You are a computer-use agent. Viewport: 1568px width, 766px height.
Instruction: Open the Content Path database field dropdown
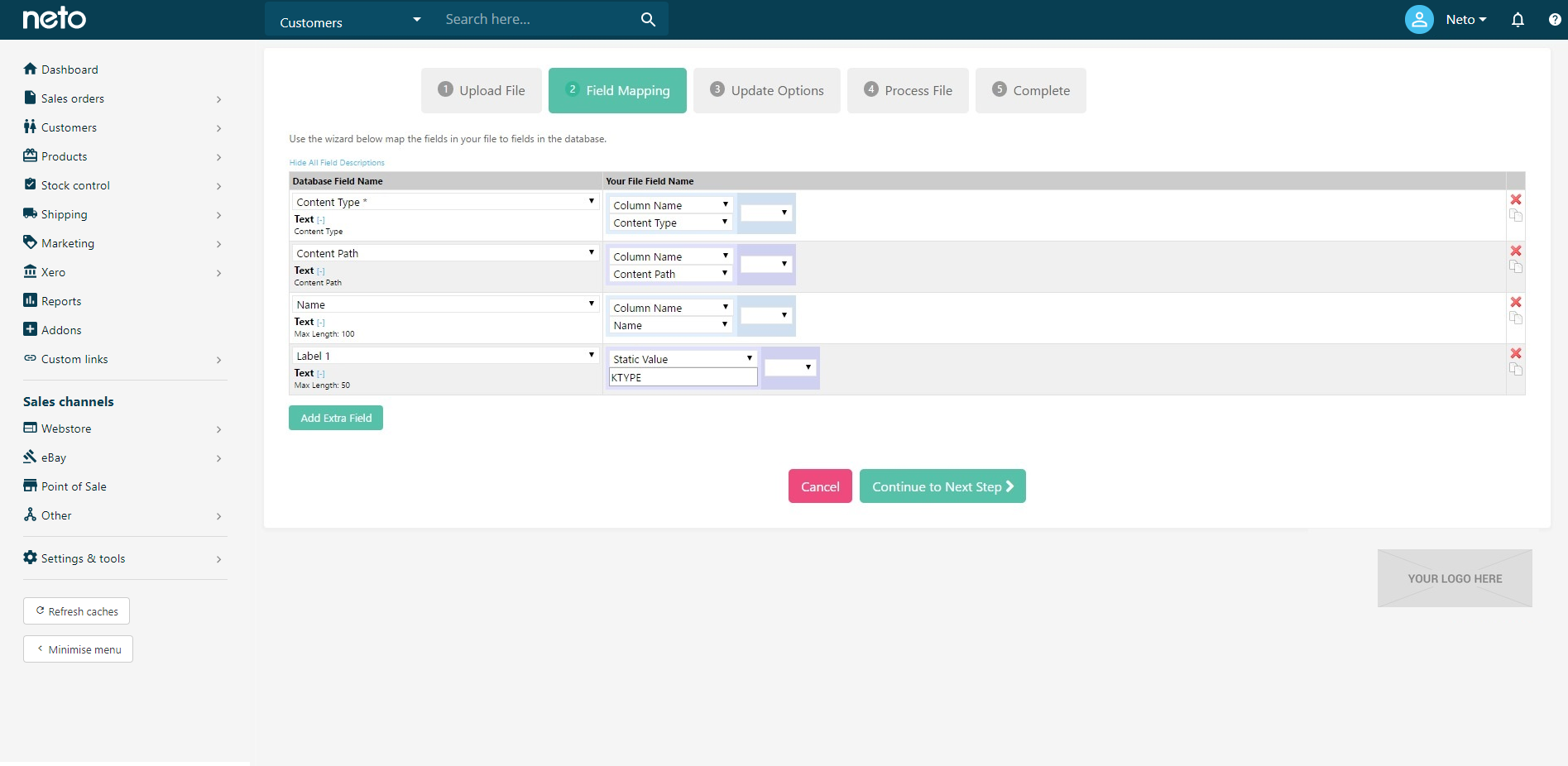coord(445,253)
